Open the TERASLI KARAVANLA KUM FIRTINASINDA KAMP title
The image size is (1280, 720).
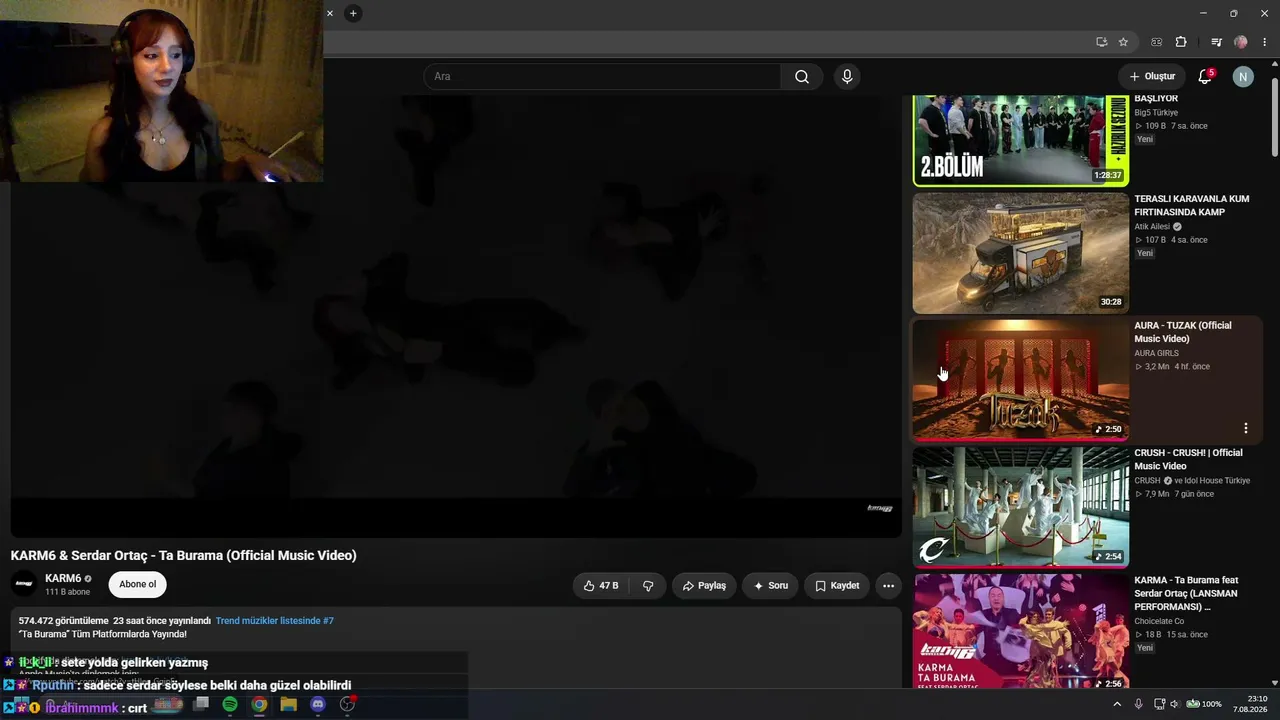coord(1192,206)
